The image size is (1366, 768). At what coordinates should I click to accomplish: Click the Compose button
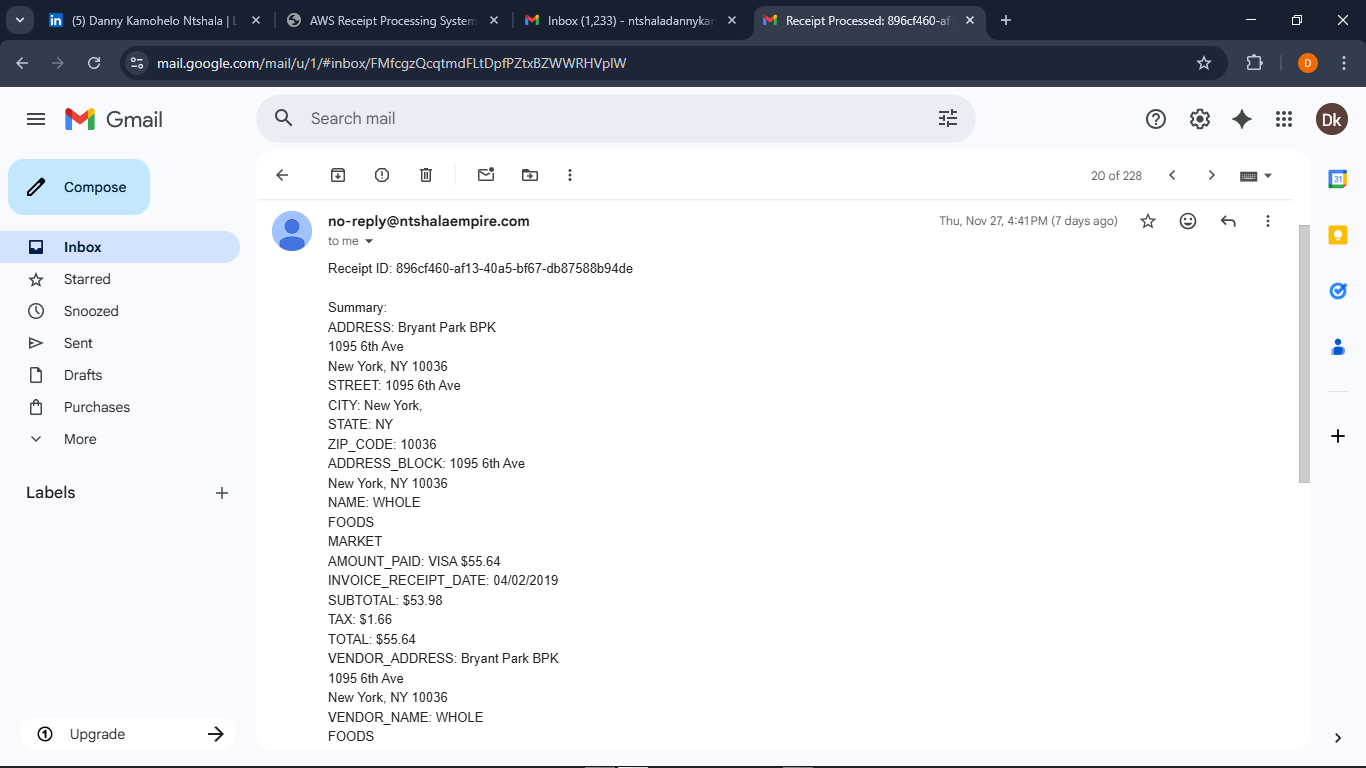coord(78,187)
